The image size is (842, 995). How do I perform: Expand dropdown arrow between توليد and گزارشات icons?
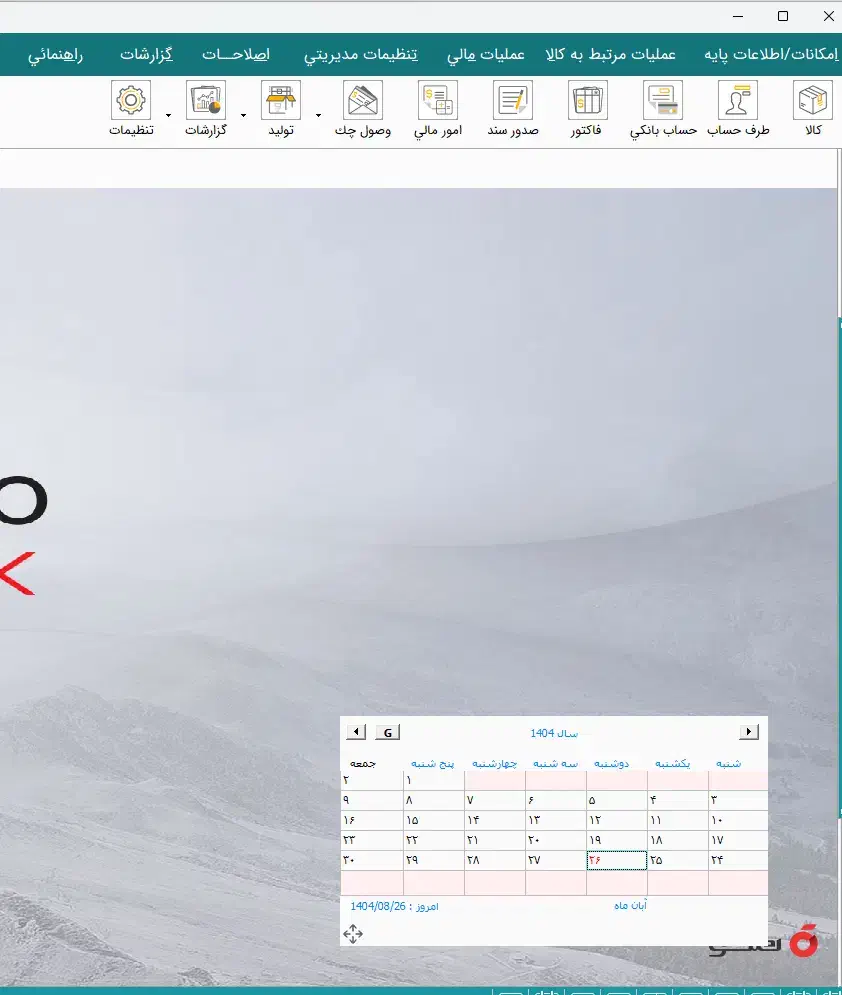[x=243, y=115]
